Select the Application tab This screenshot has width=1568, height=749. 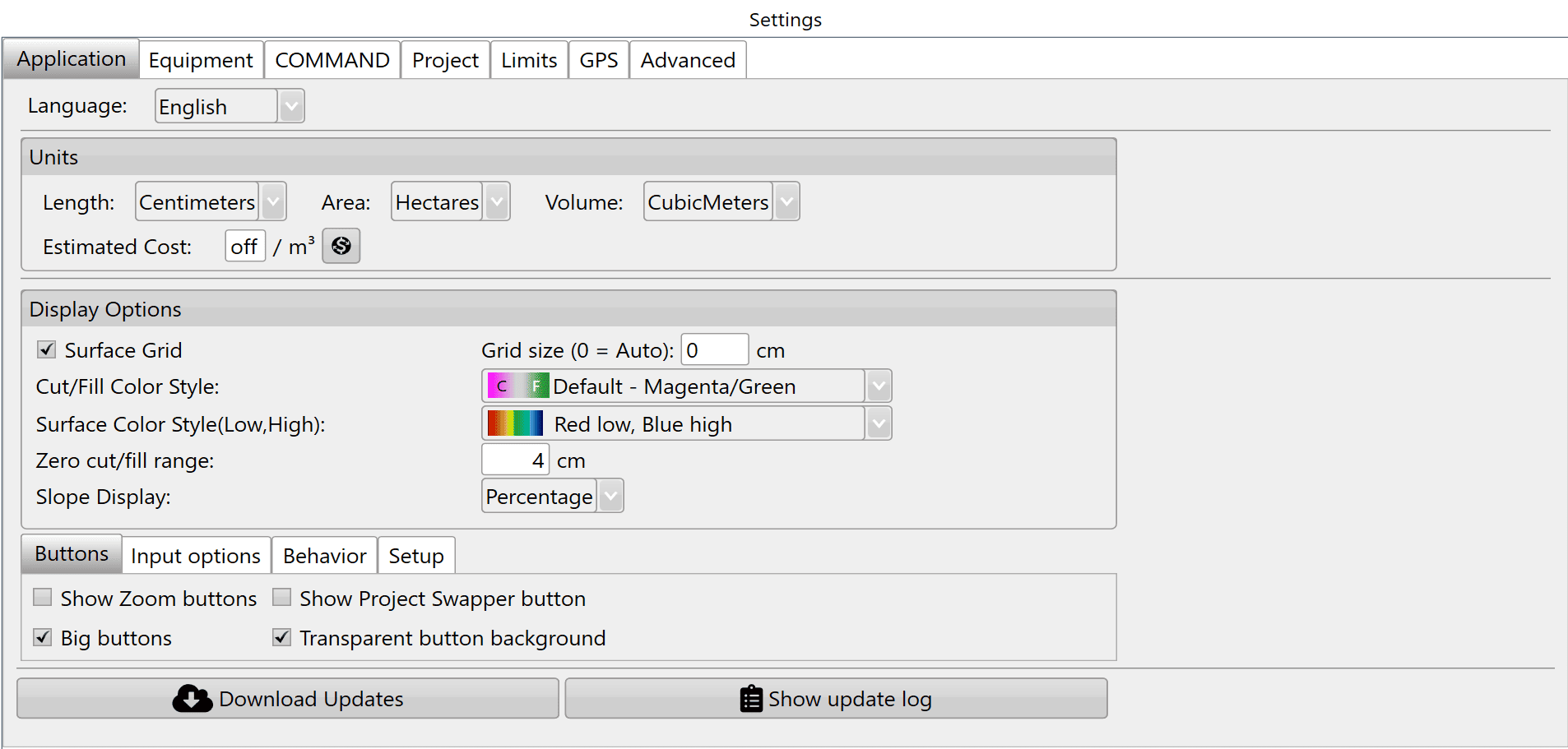point(71,58)
